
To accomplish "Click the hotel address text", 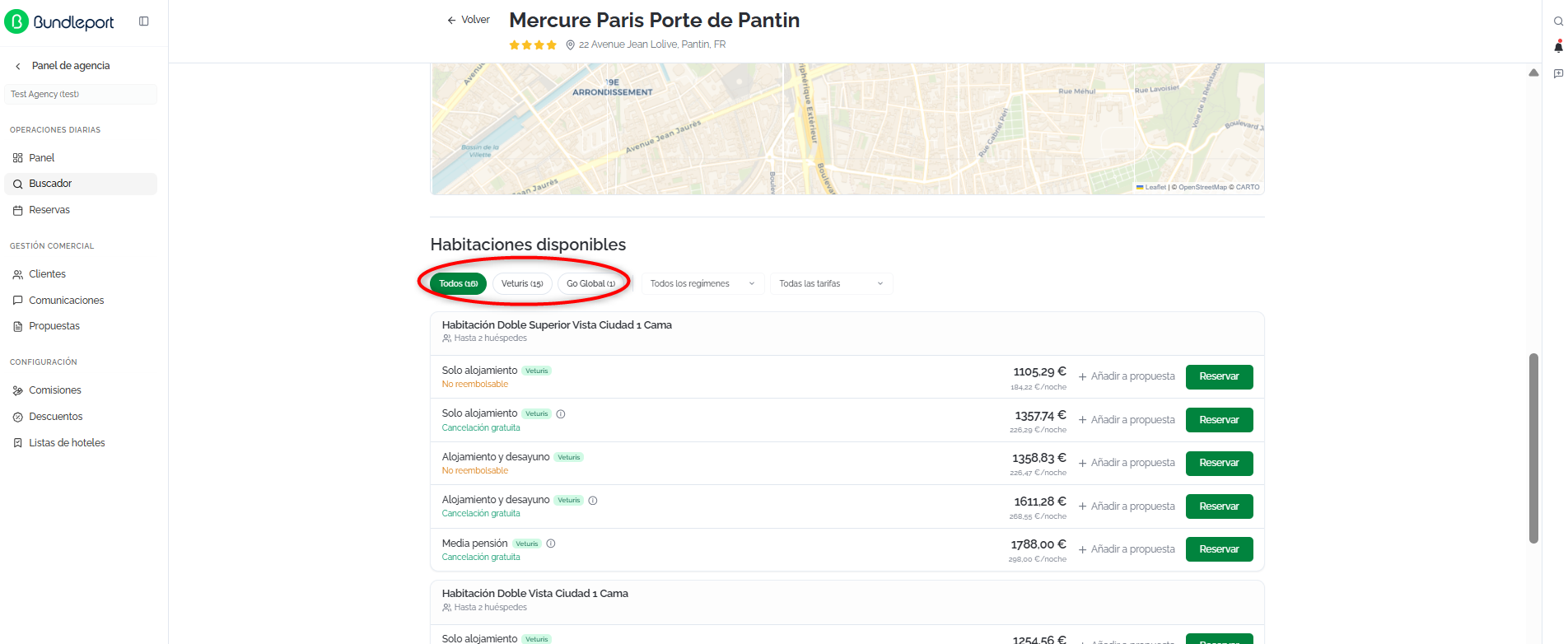I will [x=652, y=44].
